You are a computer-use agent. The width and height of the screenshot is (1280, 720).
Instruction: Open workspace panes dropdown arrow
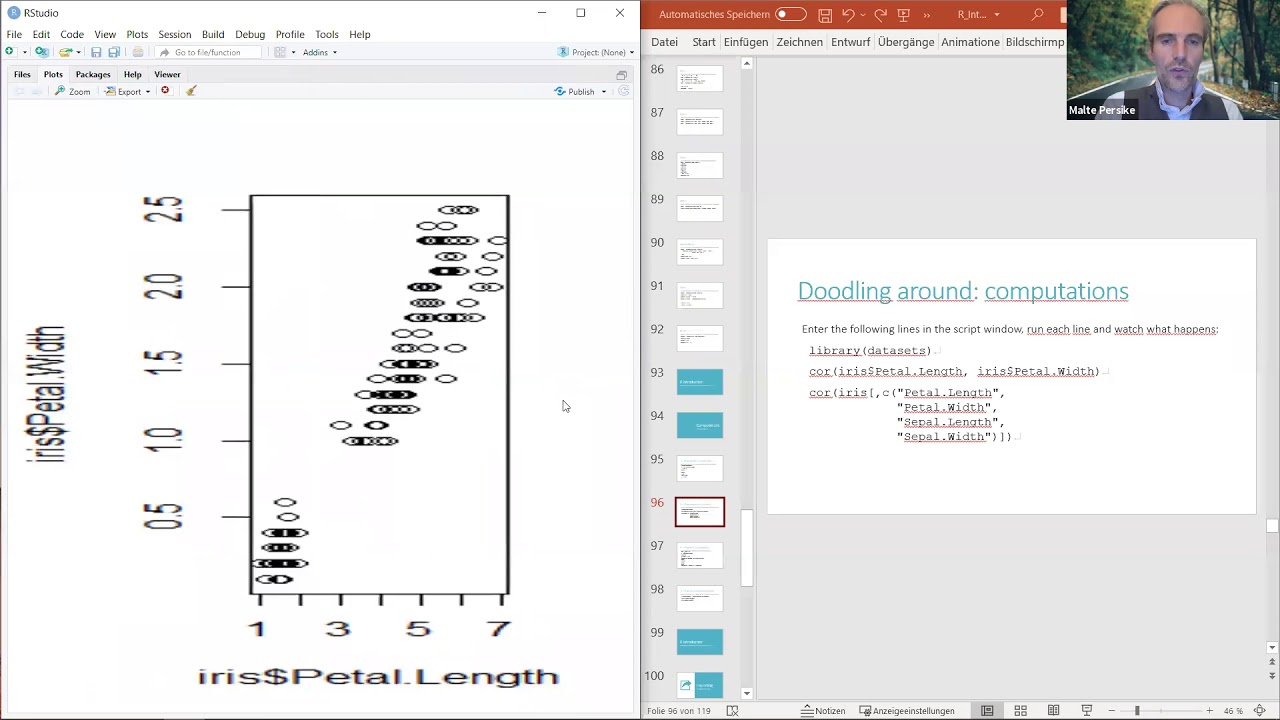coord(293,52)
